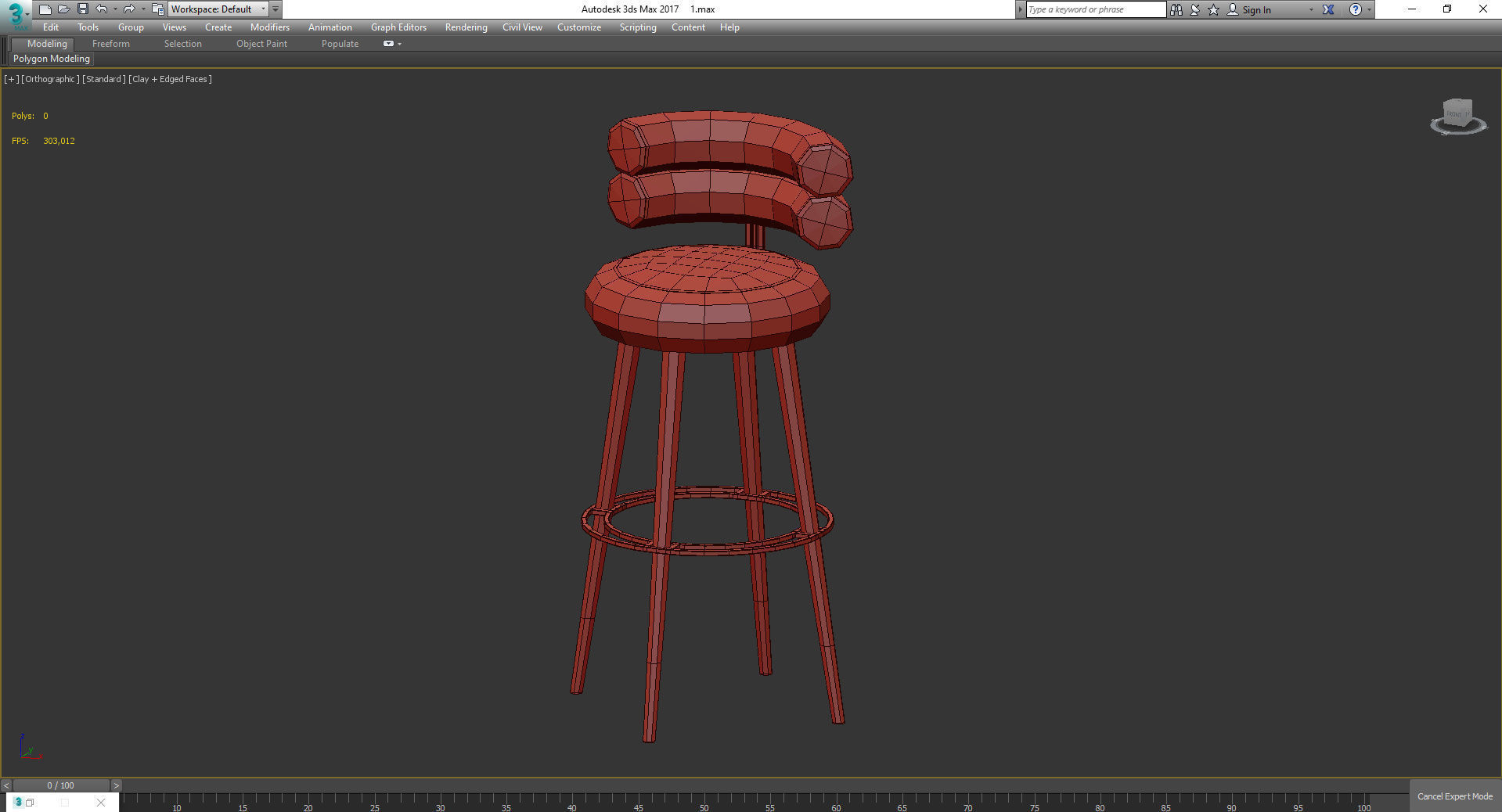
Task: Open the Rendering menu
Action: (x=466, y=27)
